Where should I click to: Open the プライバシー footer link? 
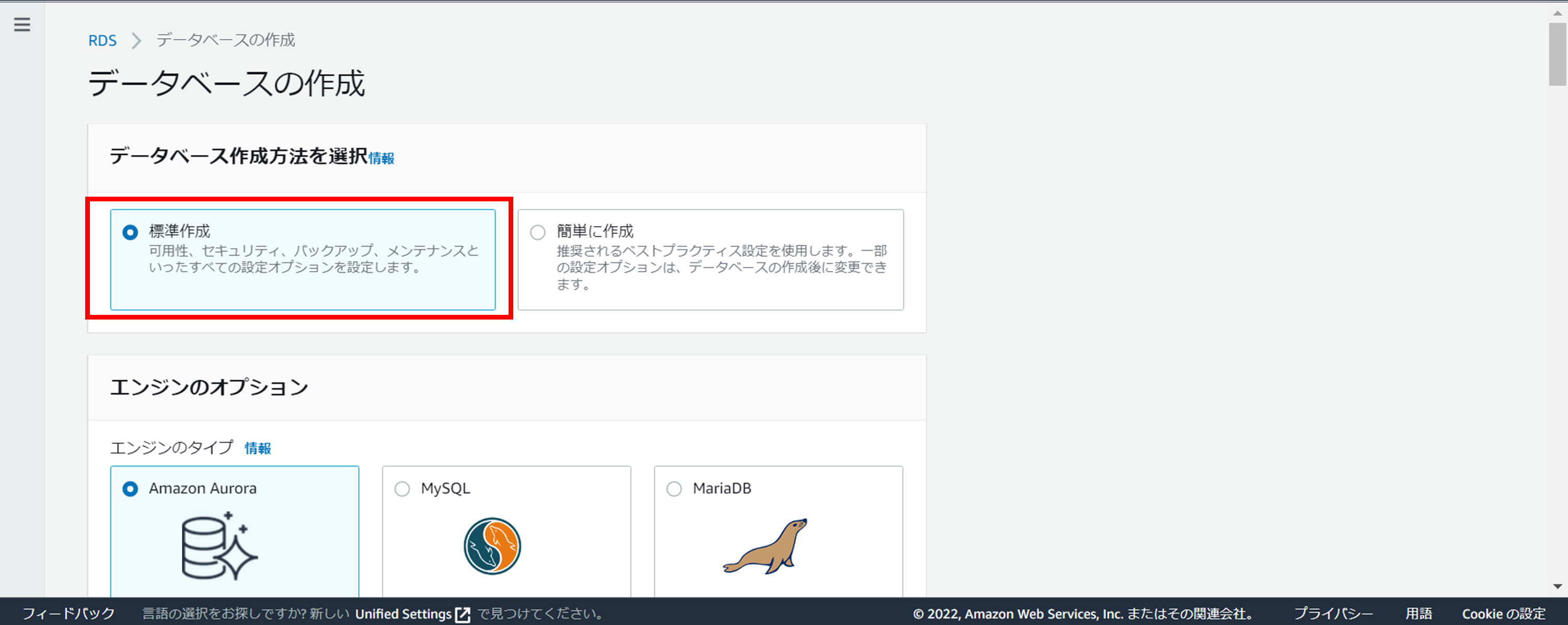pos(1333,613)
